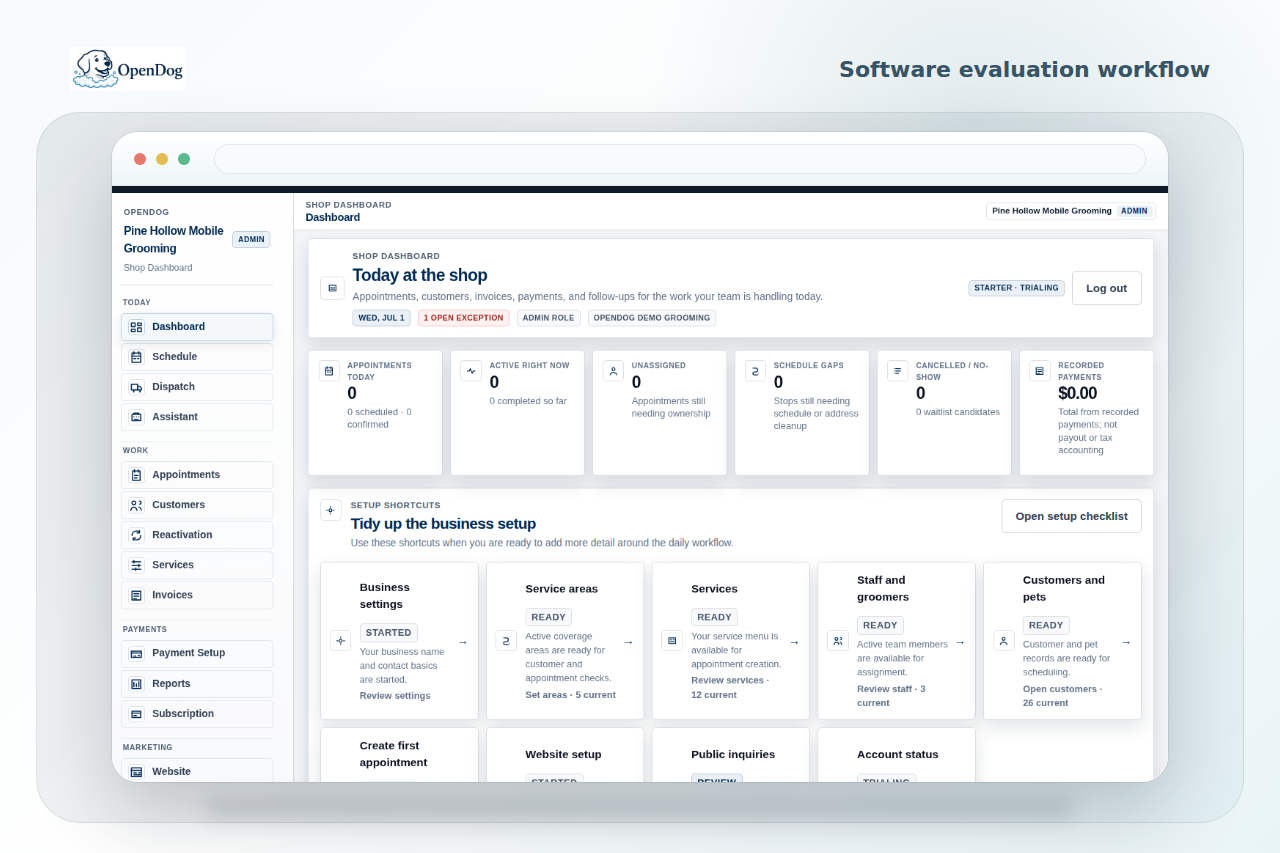Viewport: 1280px width, 853px height.
Task: Open Schedule in the sidebar
Action: click(197, 357)
